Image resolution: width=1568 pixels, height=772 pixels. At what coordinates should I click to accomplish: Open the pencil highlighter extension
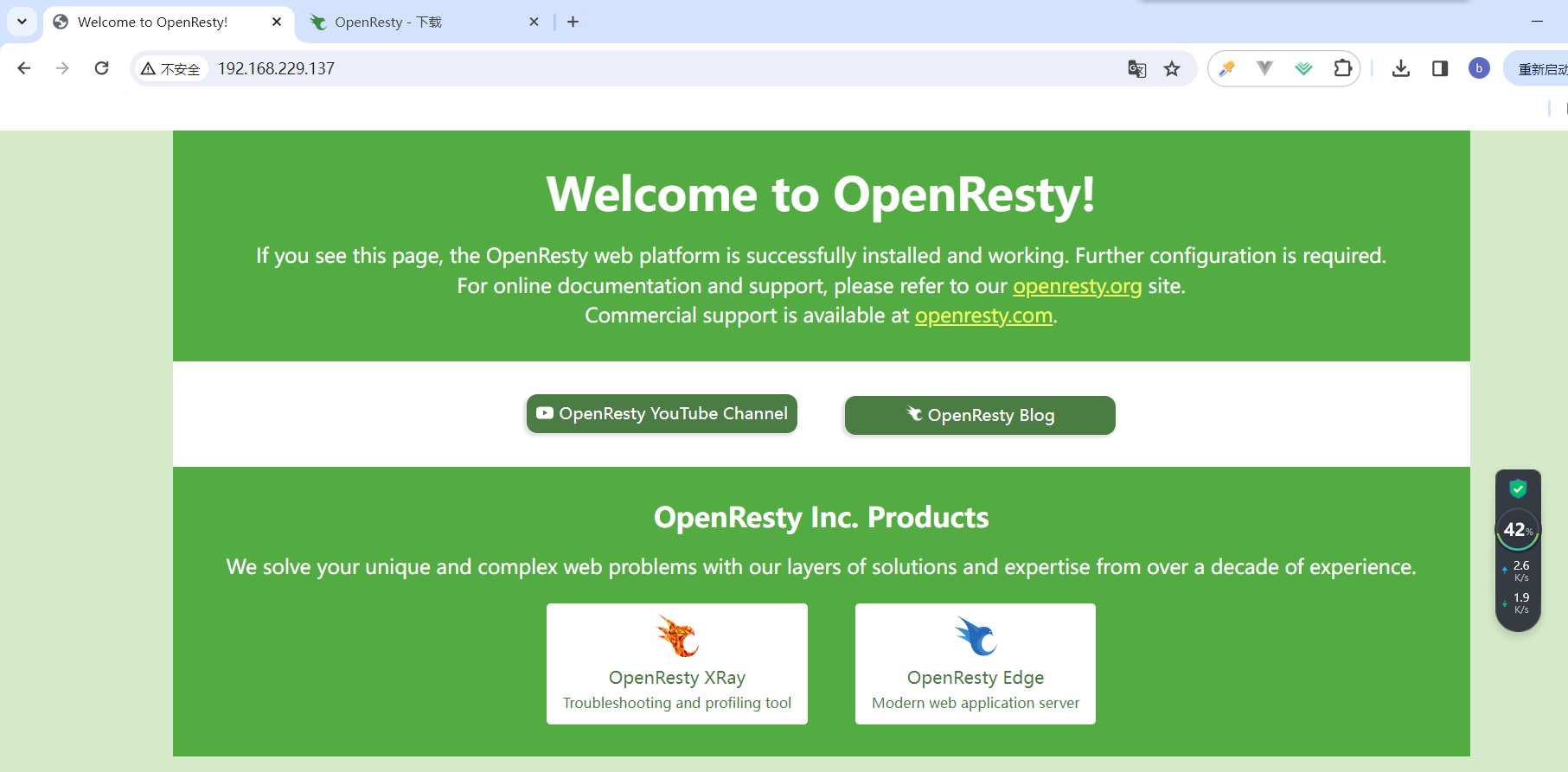tap(1226, 68)
